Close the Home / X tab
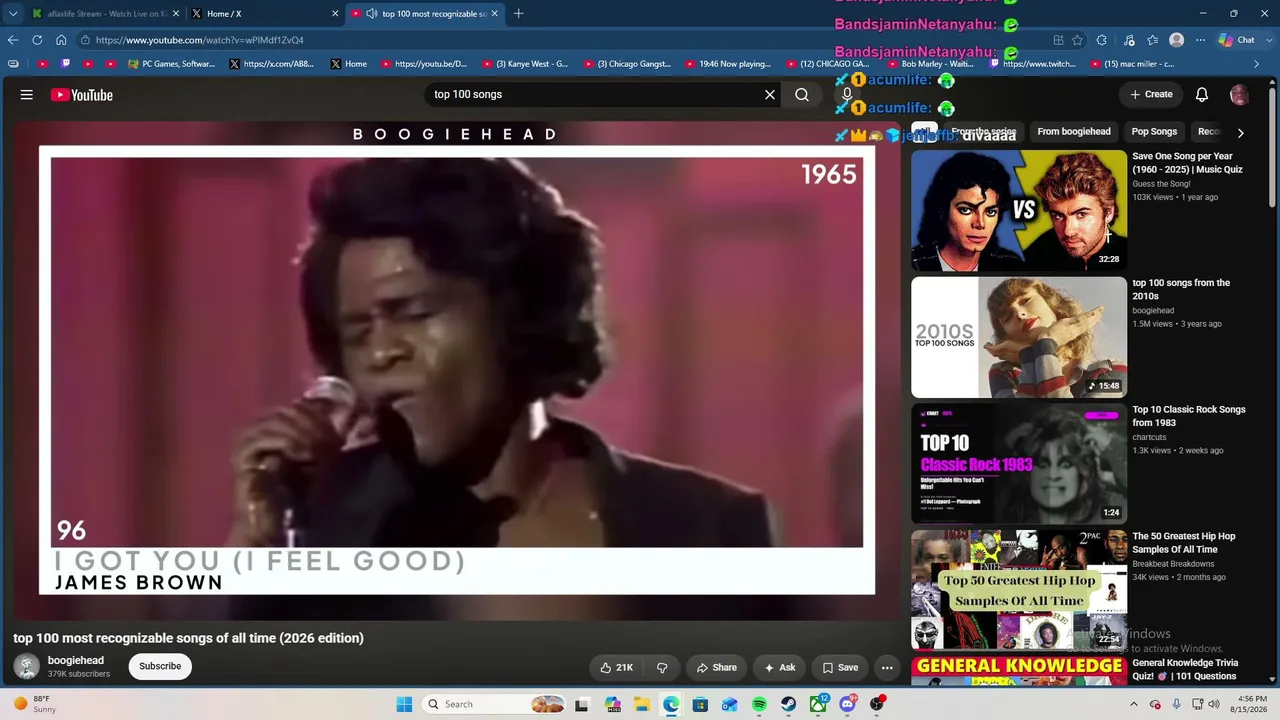Screen dimensions: 1280x720 click(x=335, y=14)
